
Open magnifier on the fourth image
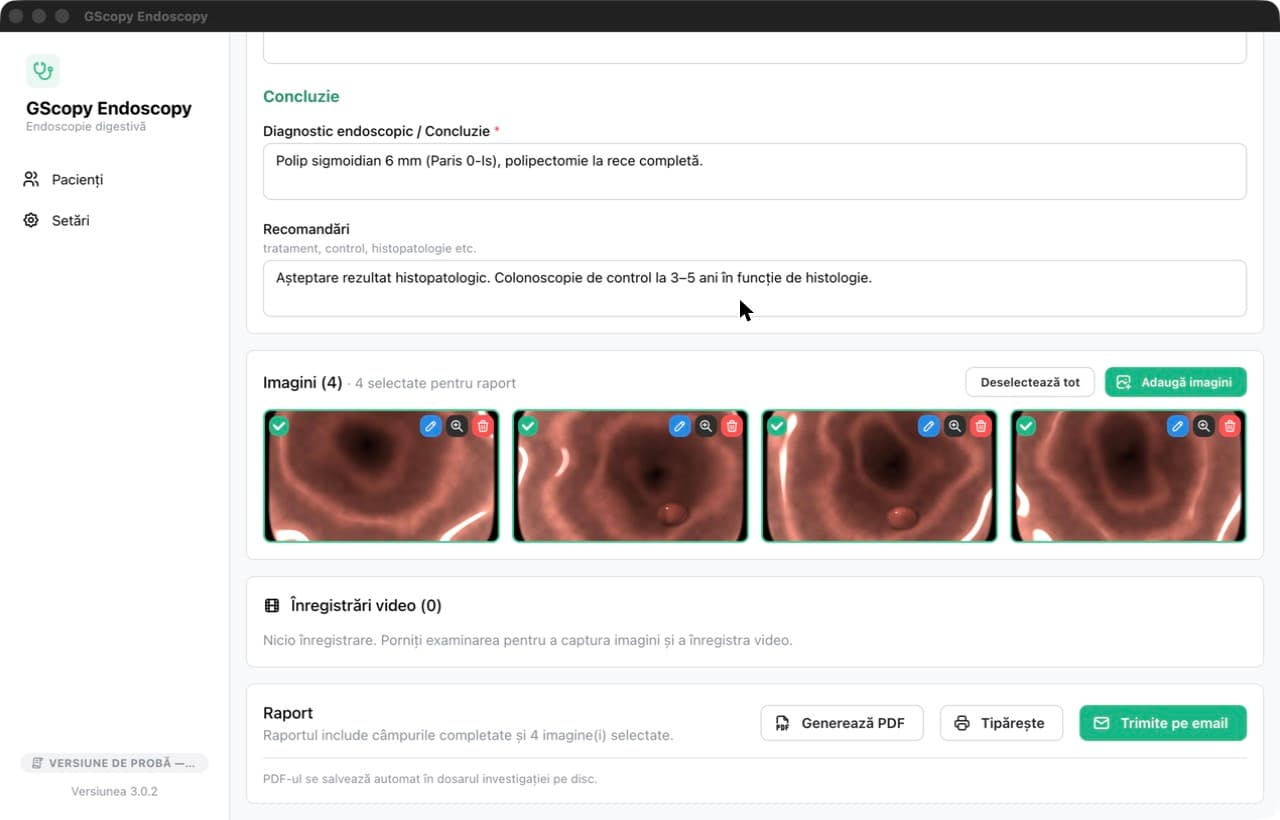(x=1204, y=426)
